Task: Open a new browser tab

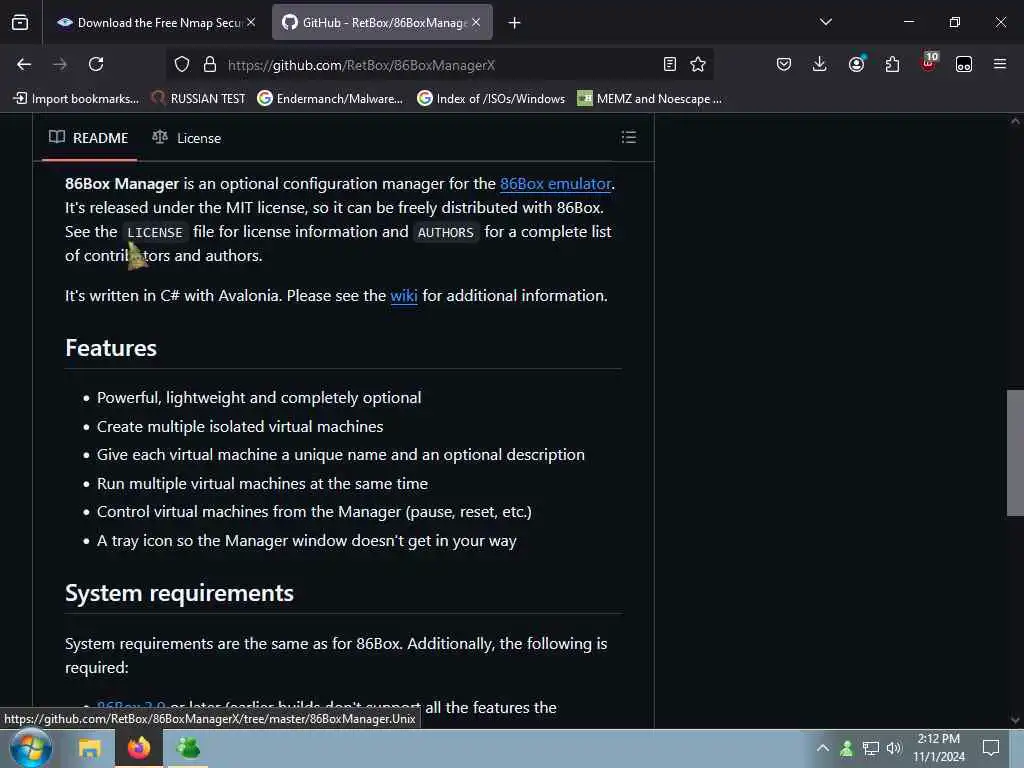Action: (515, 23)
